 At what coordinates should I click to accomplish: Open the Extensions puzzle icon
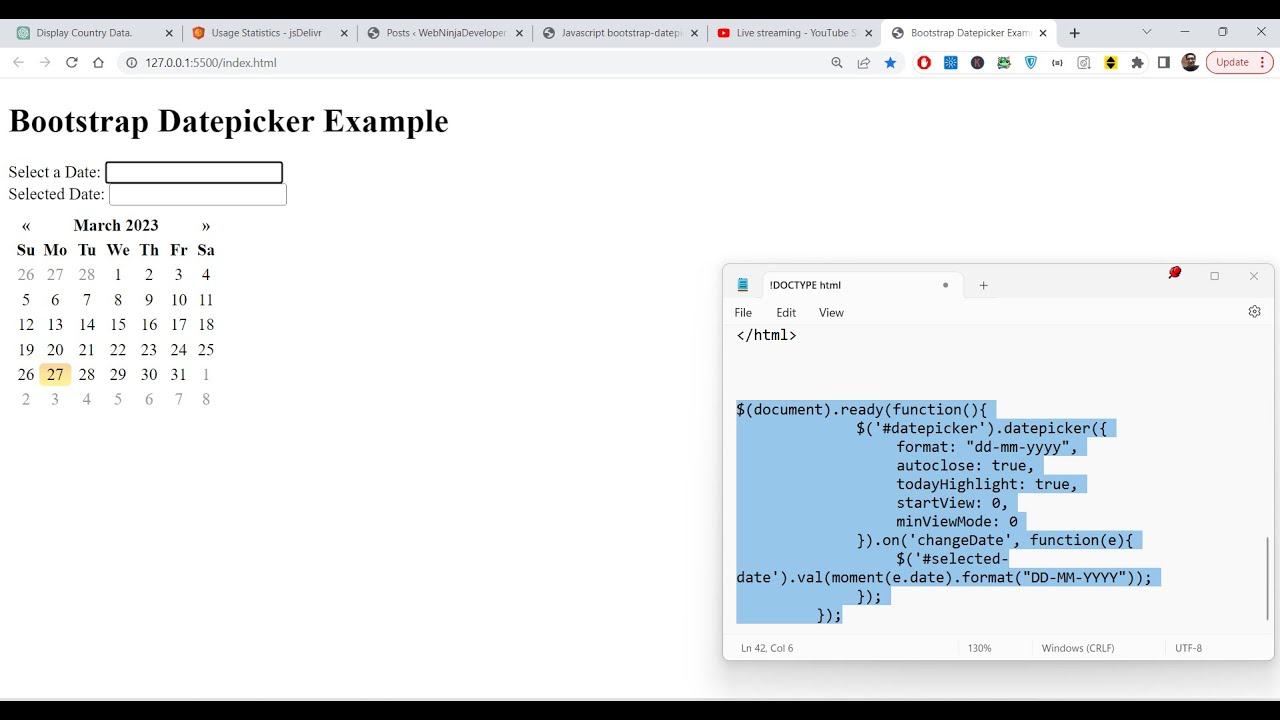coord(1137,62)
